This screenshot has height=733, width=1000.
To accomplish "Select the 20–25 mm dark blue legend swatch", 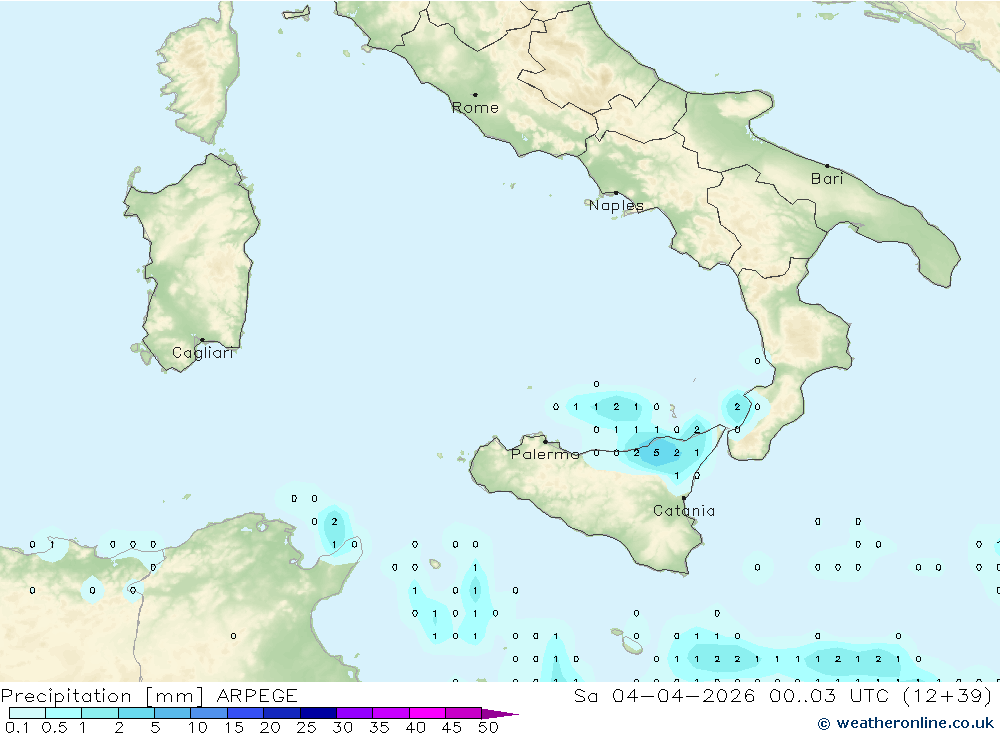I will [281, 713].
